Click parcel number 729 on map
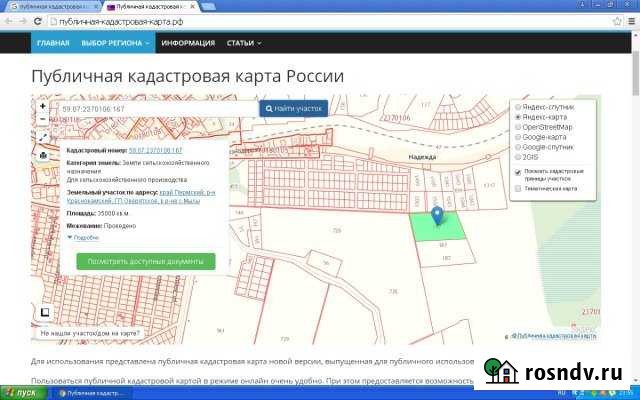Screen dimensions: 640x400 click(x=285, y=339)
